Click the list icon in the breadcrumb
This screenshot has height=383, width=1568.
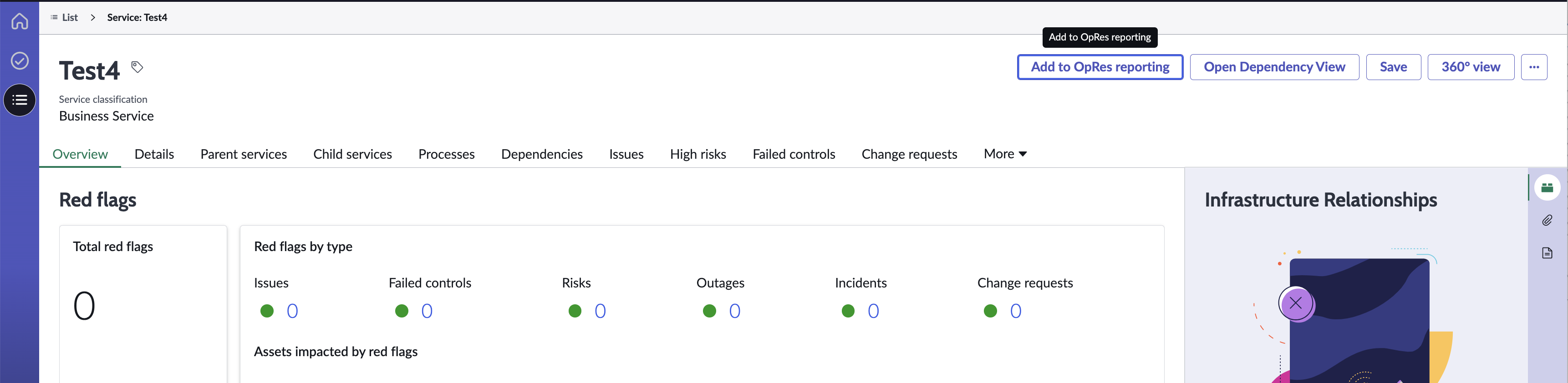(x=54, y=18)
